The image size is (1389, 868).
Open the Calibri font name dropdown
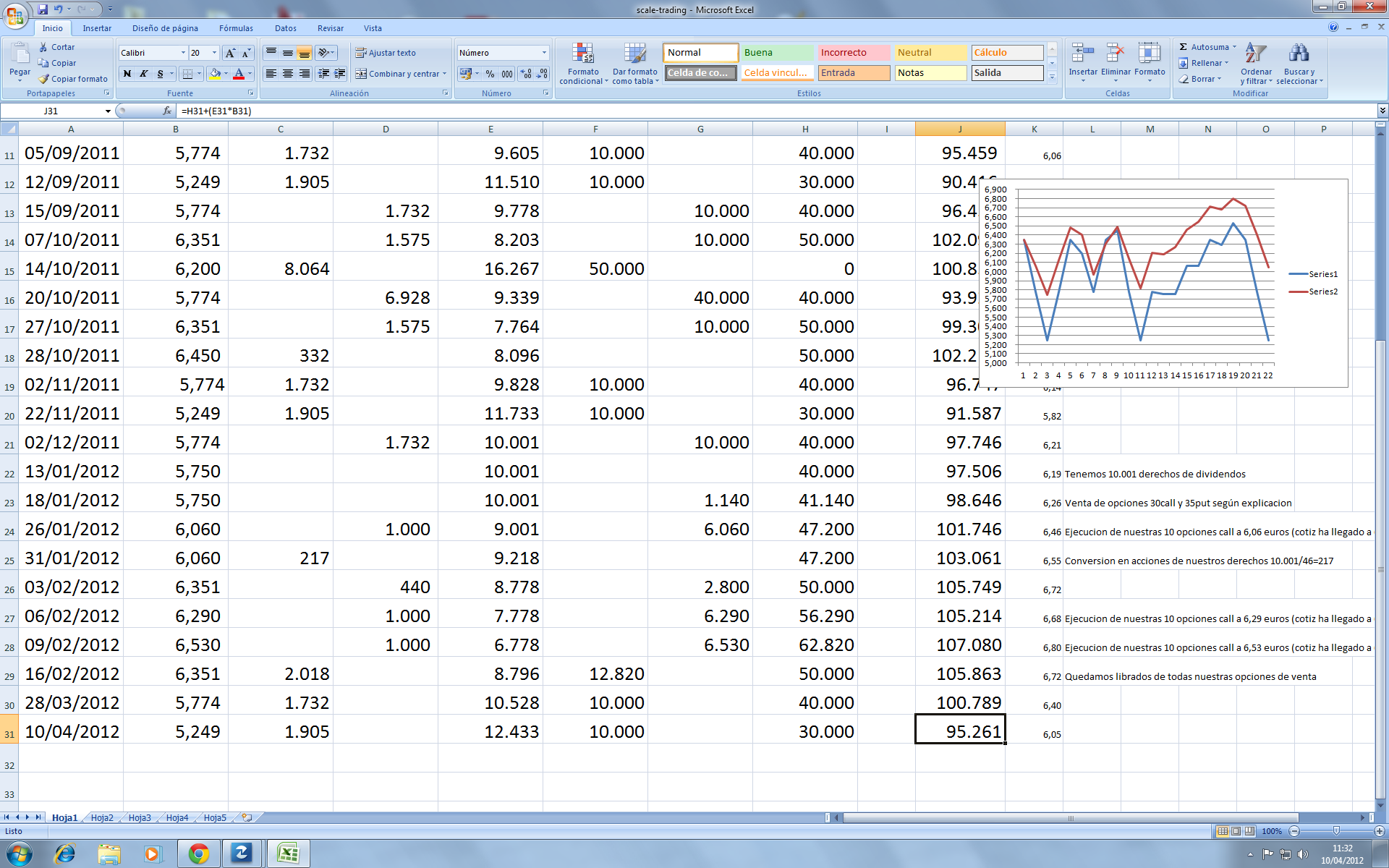pos(183,53)
